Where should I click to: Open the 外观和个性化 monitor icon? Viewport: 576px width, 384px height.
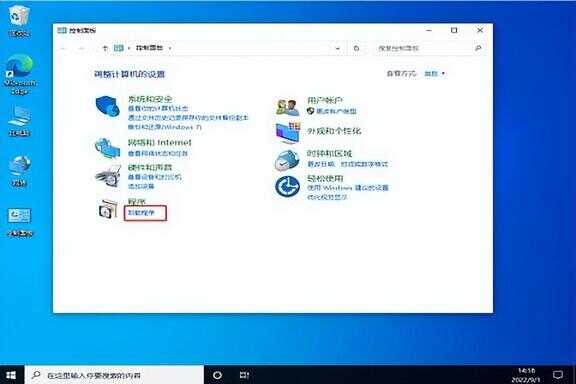click(288, 133)
